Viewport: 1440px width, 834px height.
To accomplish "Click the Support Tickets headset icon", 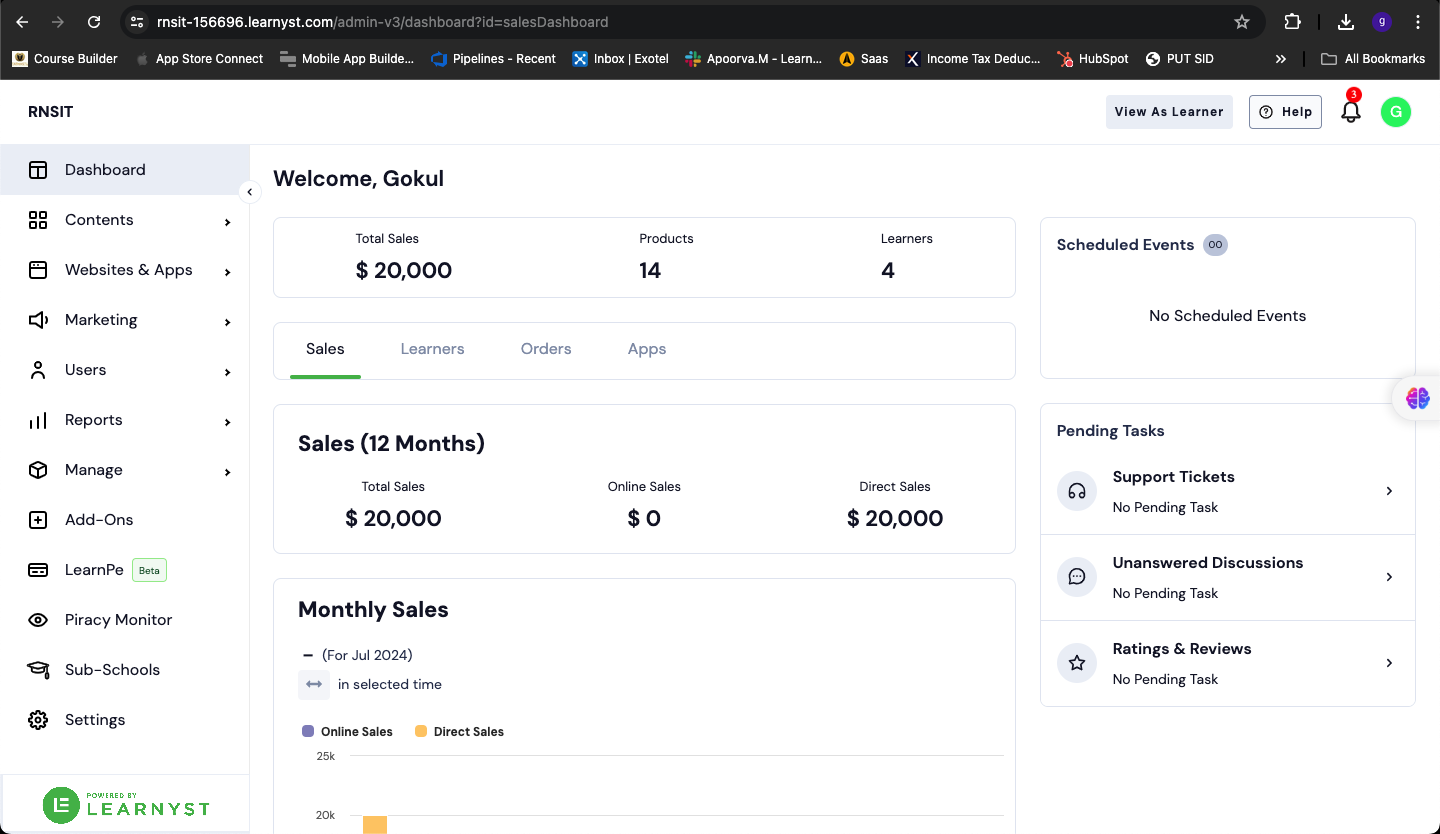I will pyautogui.click(x=1077, y=491).
